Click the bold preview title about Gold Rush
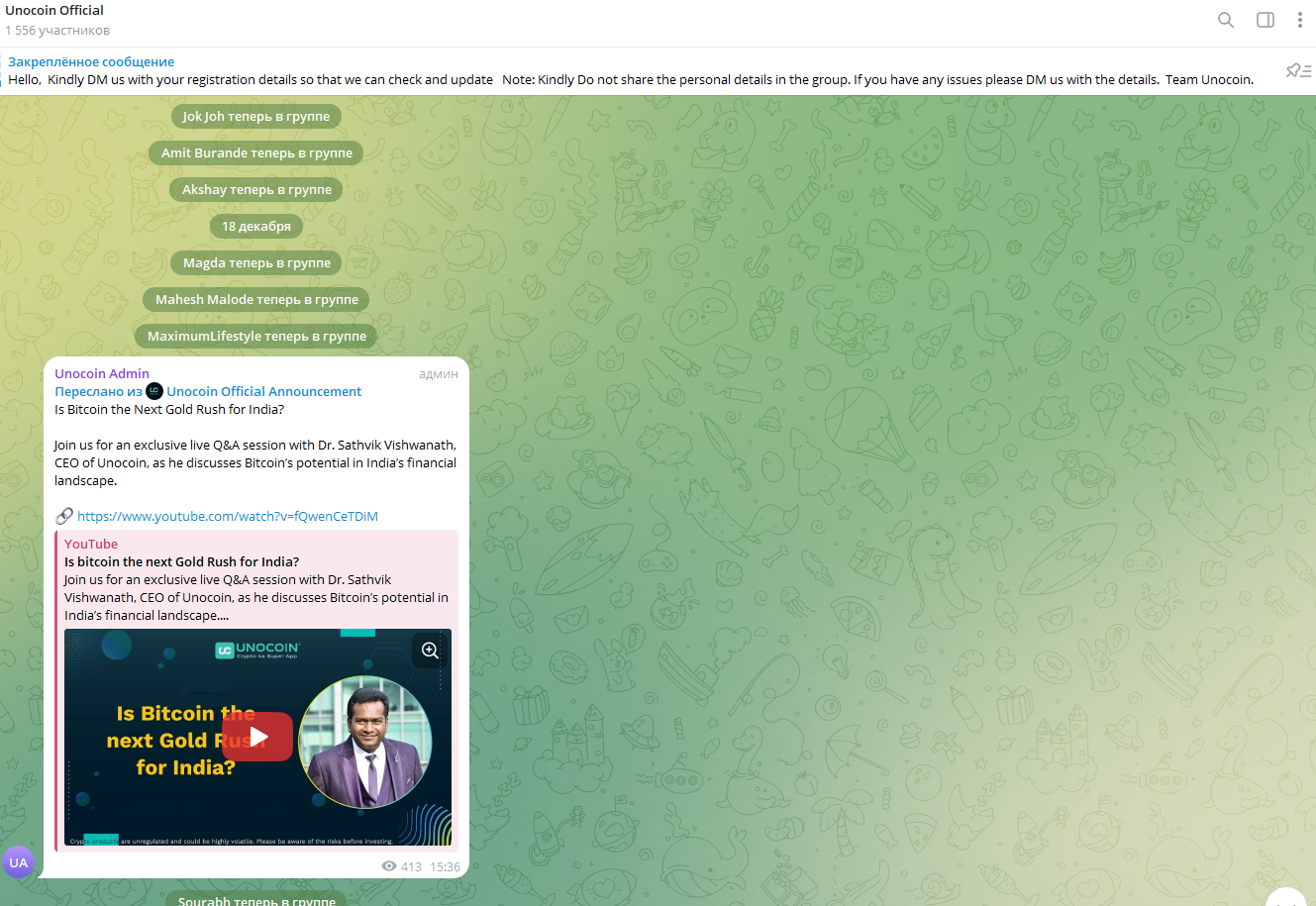This screenshot has width=1316, height=906. pos(182,561)
